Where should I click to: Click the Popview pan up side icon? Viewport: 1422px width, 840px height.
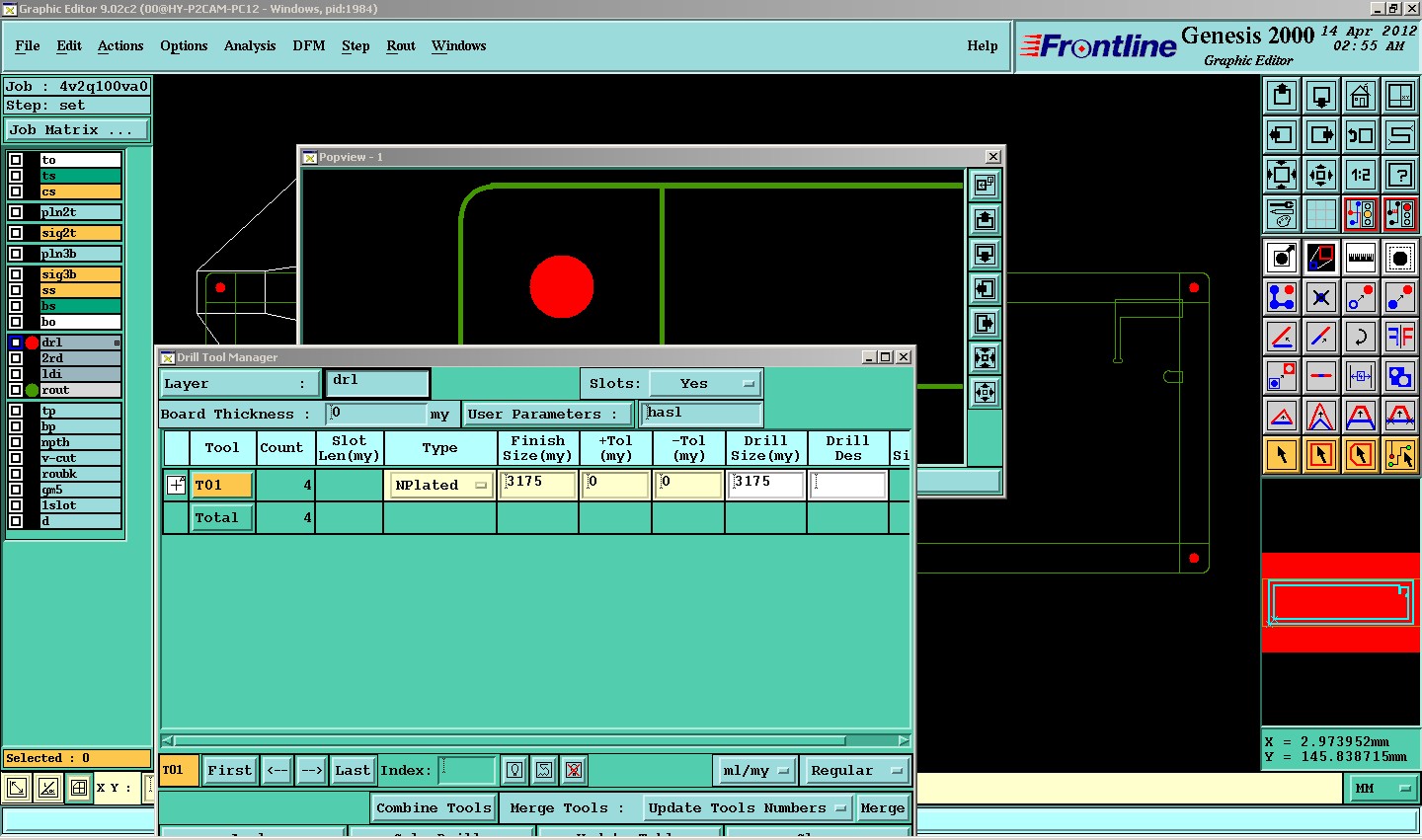(x=985, y=219)
